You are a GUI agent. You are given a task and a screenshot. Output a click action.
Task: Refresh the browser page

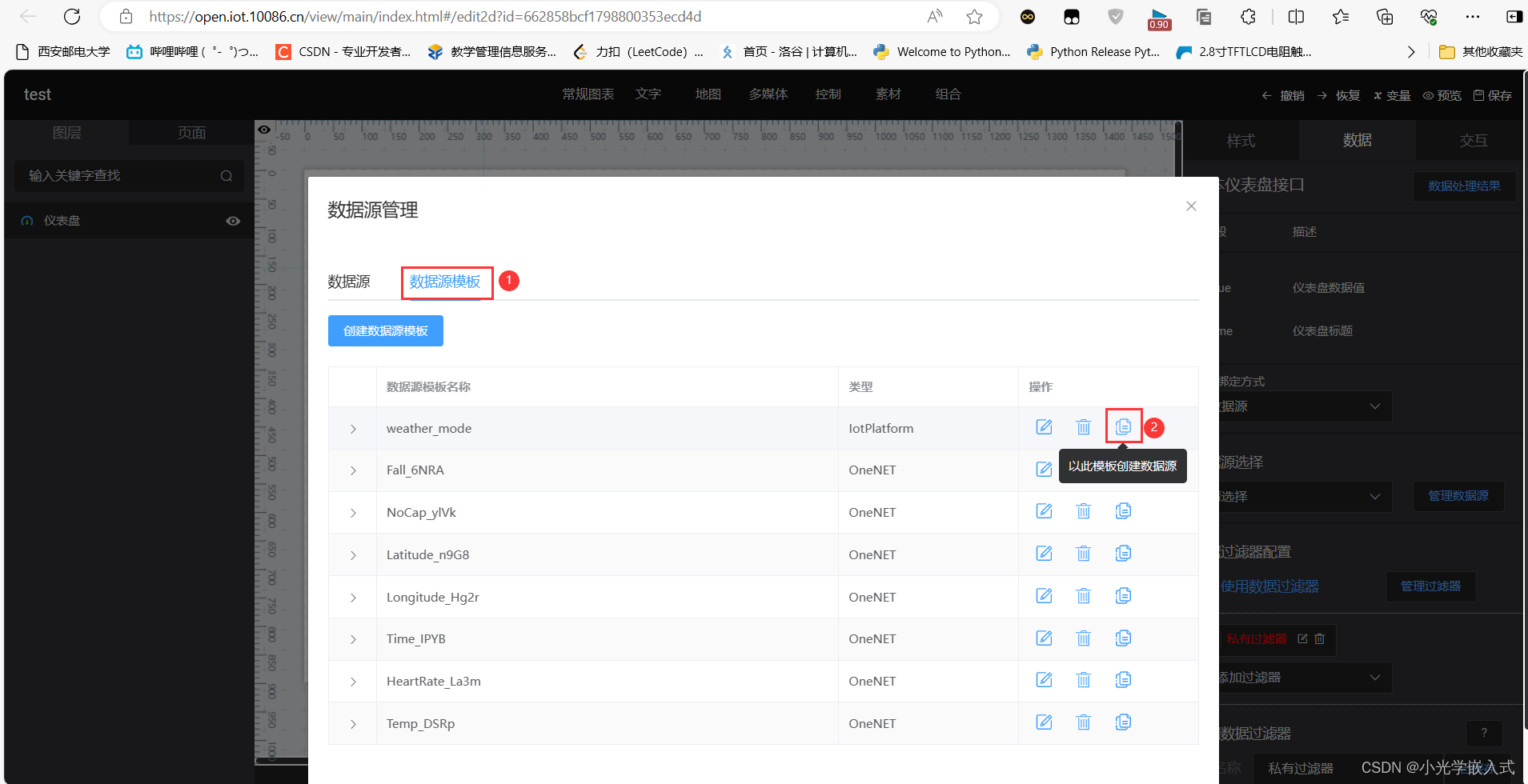click(x=72, y=17)
